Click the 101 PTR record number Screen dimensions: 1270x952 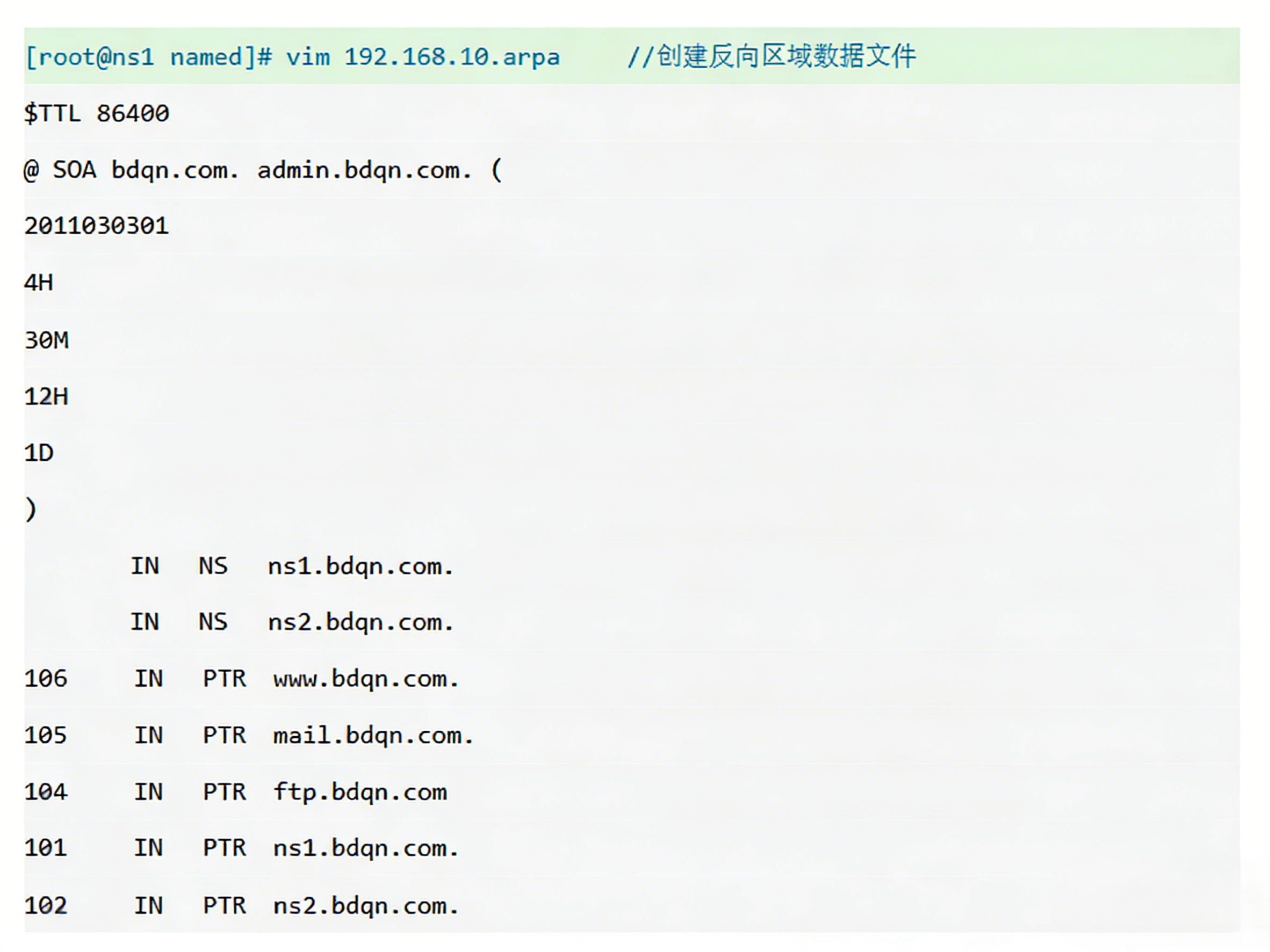(x=46, y=848)
